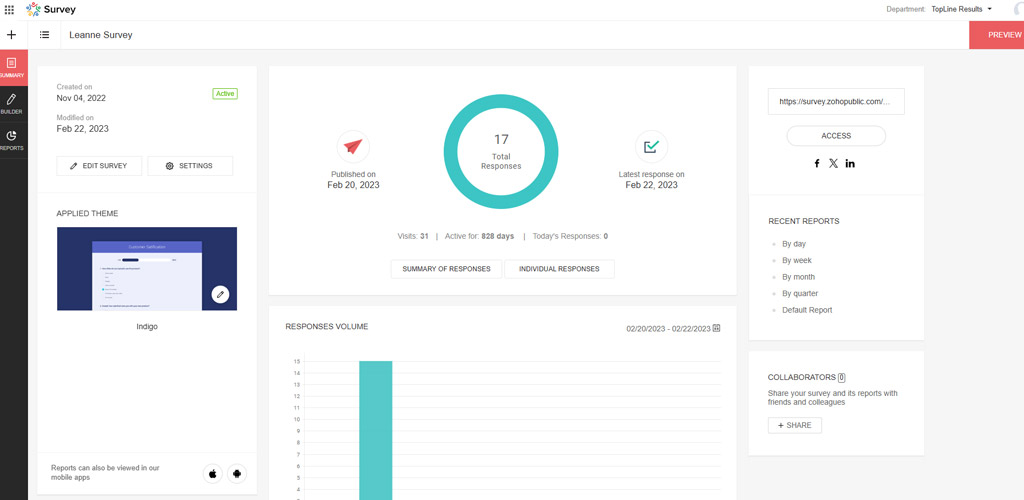1024x500 pixels.
Task: Open the responses volume date range calendar icon
Action: point(716,328)
